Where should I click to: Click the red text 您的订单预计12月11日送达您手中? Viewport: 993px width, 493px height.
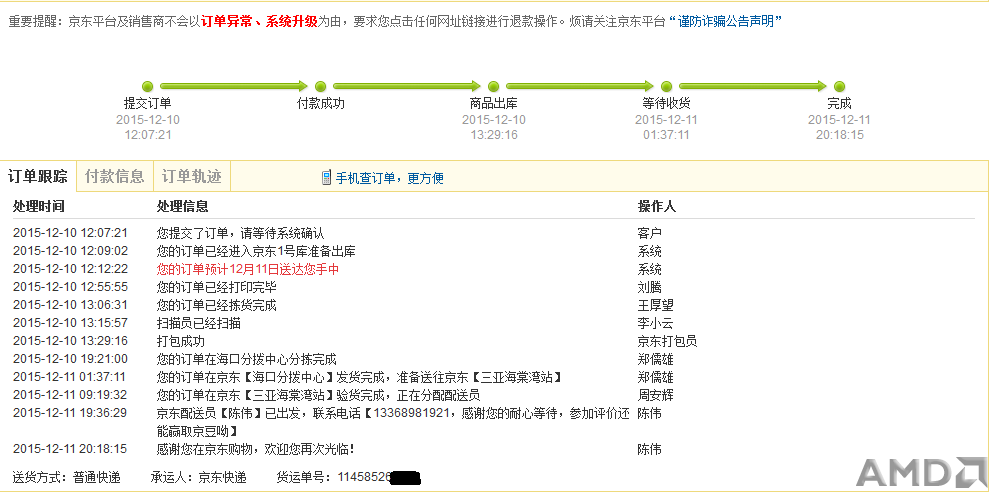pos(248,269)
